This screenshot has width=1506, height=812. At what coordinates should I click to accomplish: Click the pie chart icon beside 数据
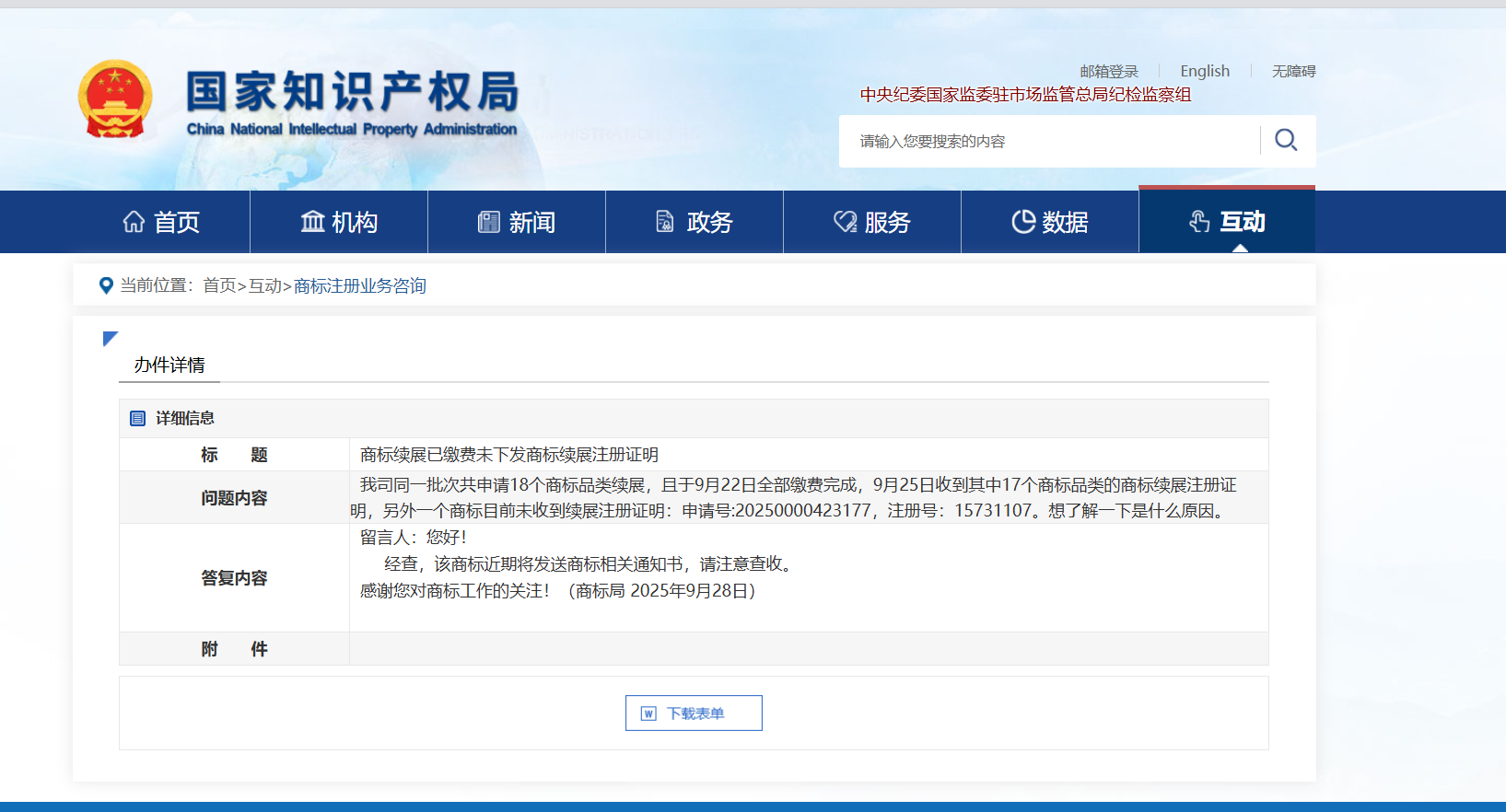coord(1022,222)
